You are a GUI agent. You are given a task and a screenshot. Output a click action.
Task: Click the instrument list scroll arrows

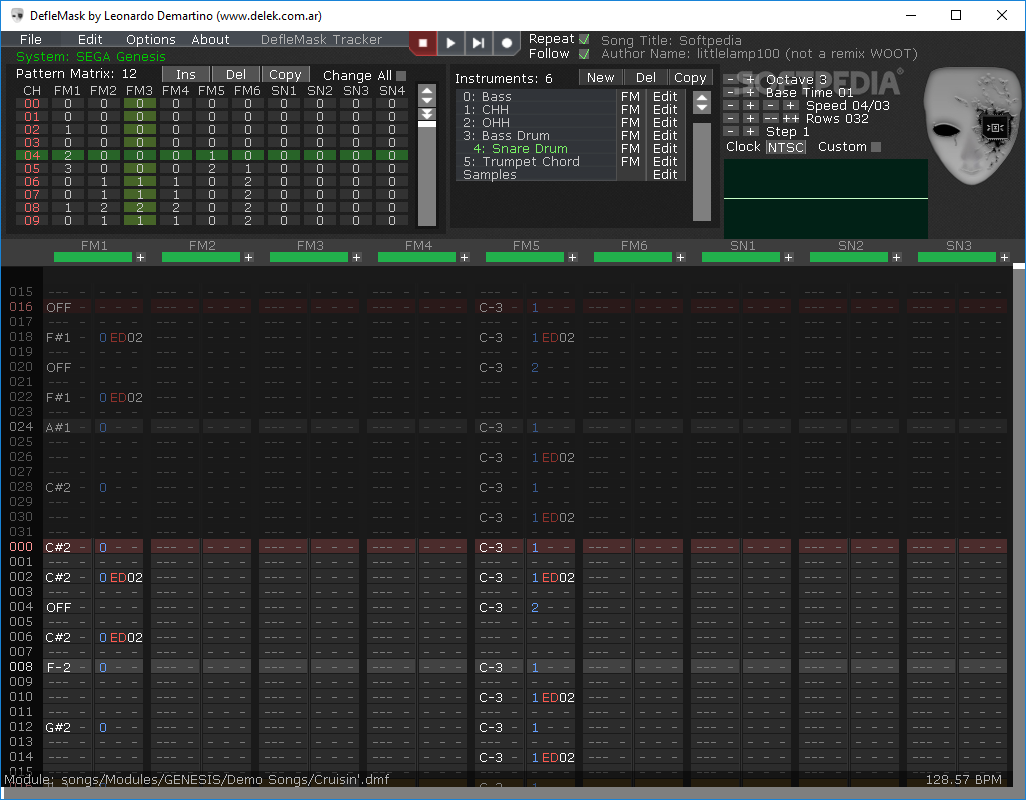701,103
